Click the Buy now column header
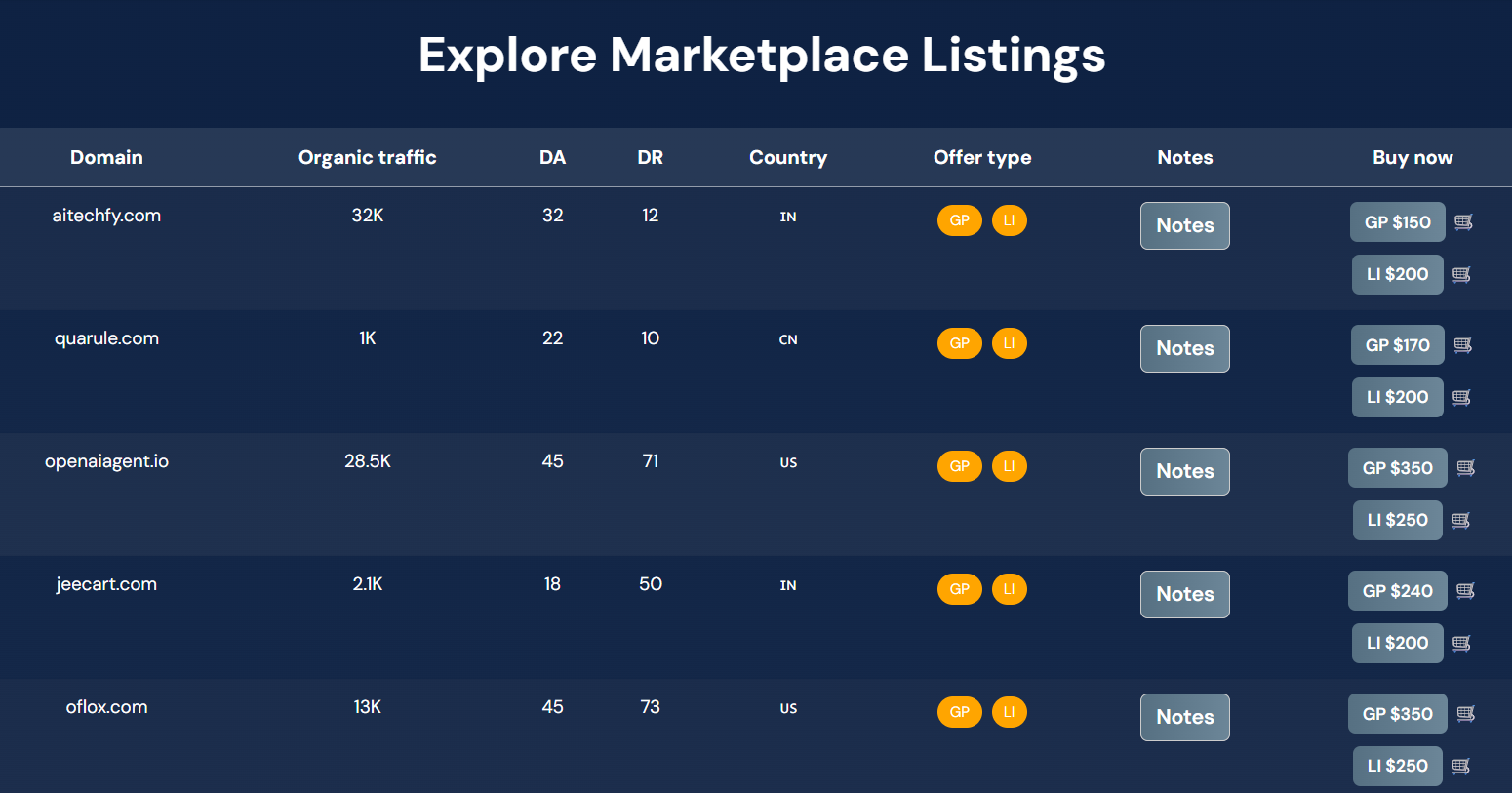The height and width of the screenshot is (793, 1512). [1413, 158]
